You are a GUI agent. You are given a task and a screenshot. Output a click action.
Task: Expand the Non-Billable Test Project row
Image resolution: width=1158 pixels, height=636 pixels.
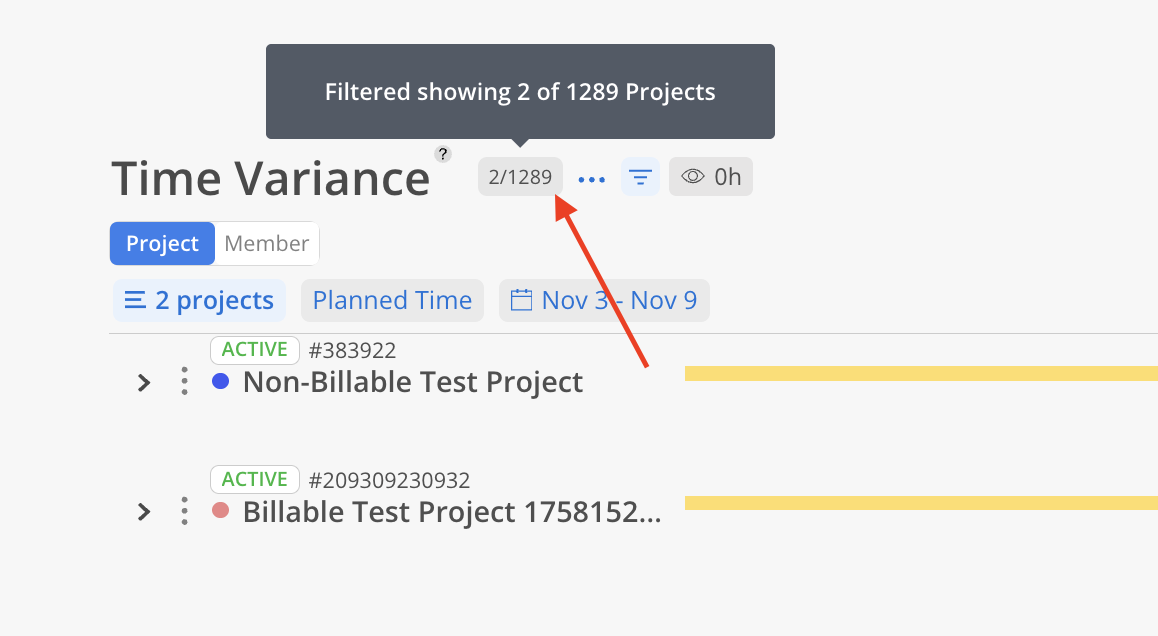pos(144,382)
